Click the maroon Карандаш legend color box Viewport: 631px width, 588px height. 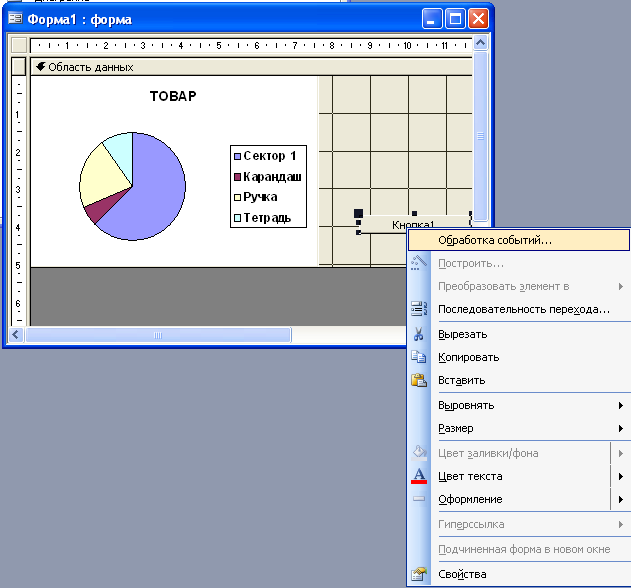237,177
